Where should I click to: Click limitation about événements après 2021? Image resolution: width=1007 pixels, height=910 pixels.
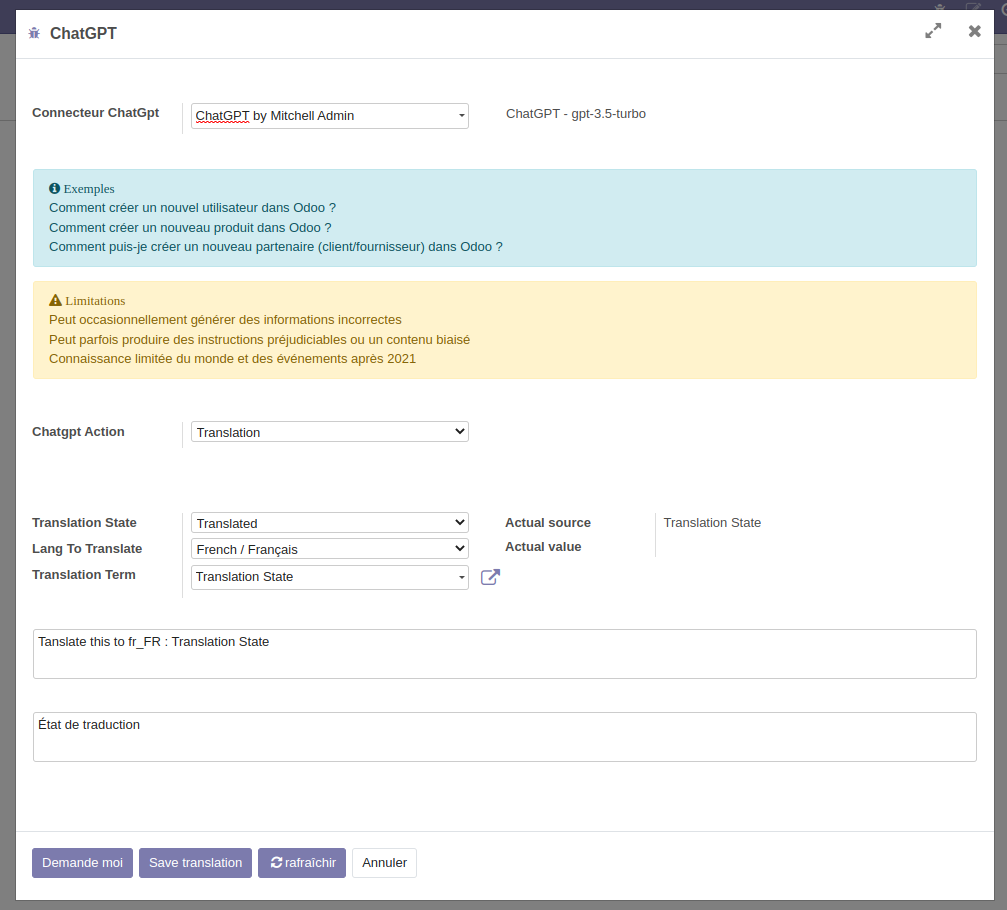click(232, 358)
